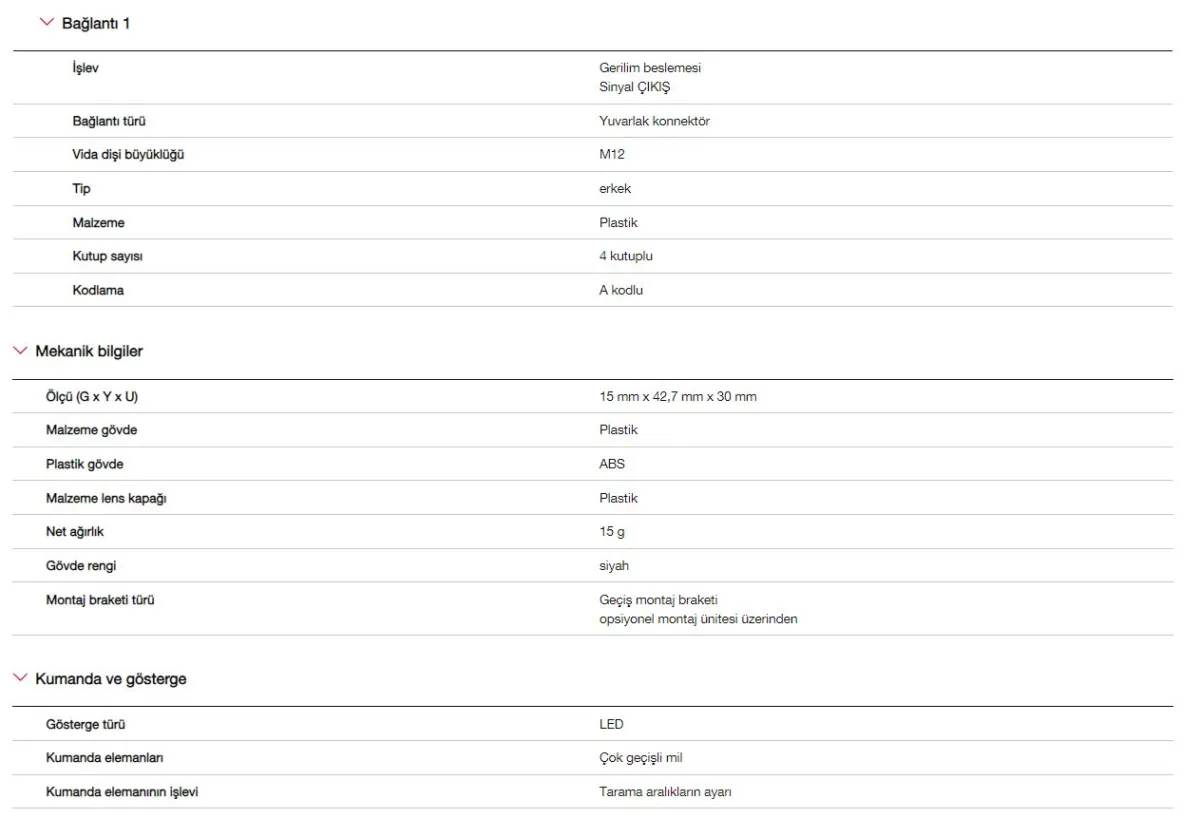Collapse the Mekanik bilgiler section chevron
Viewport: 1200px width, 818px height.
pyautogui.click(x=20, y=351)
